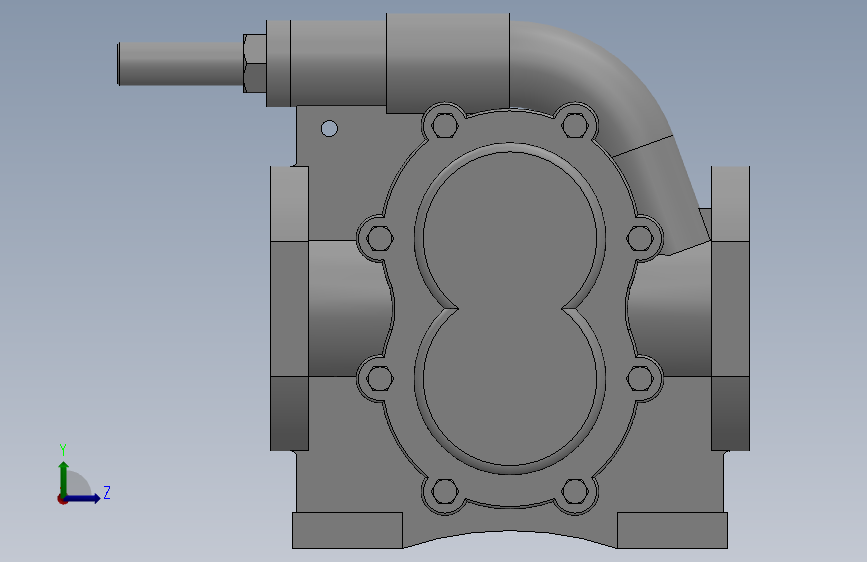Select the hex nut on the protruding shaft
The width and height of the screenshot is (867, 562).
(x=254, y=63)
